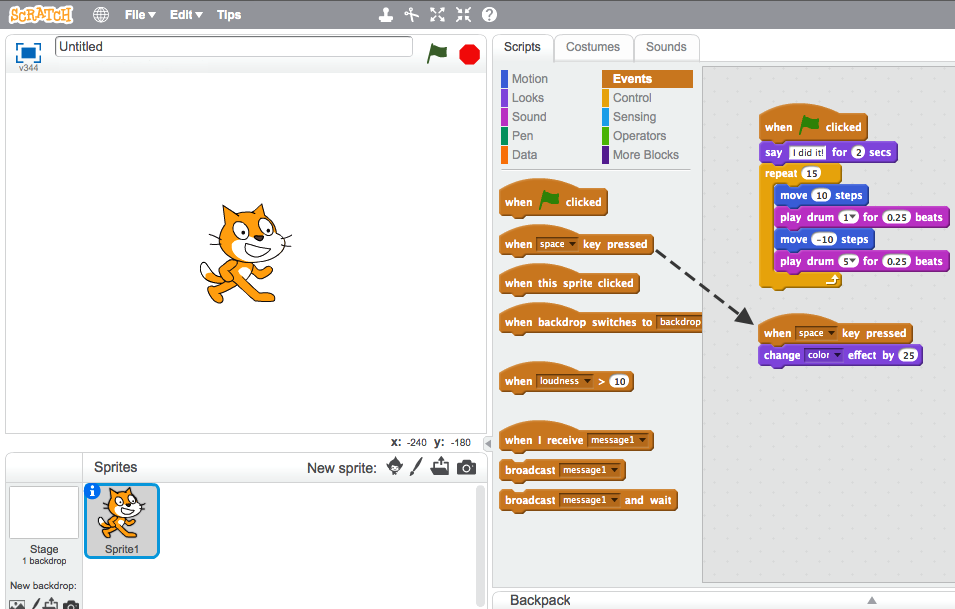Edit the 'I did it!' text in say block
This screenshot has height=609, width=955.
(808, 152)
